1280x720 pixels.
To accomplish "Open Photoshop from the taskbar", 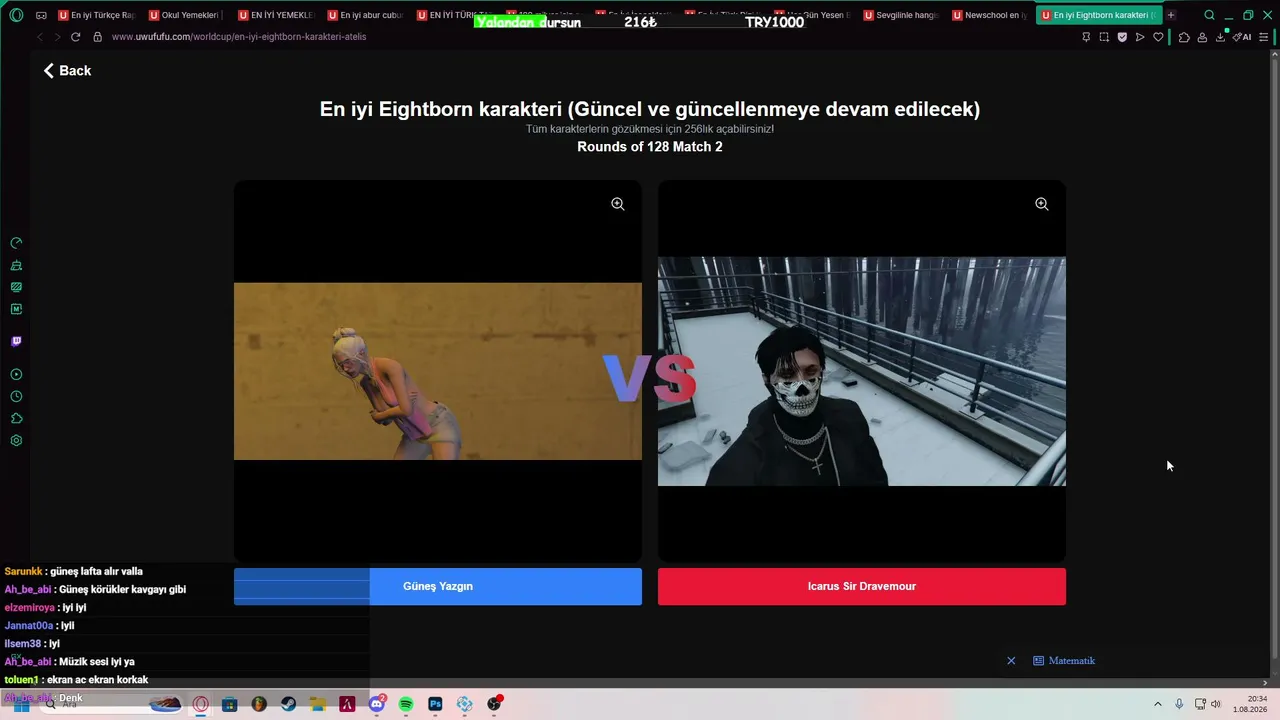I will [435, 704].
